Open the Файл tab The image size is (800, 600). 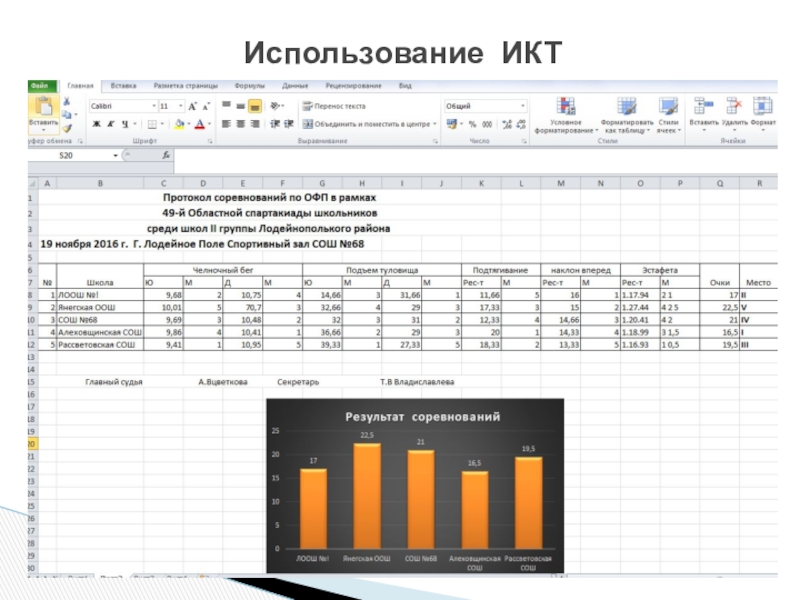[41, 86]
